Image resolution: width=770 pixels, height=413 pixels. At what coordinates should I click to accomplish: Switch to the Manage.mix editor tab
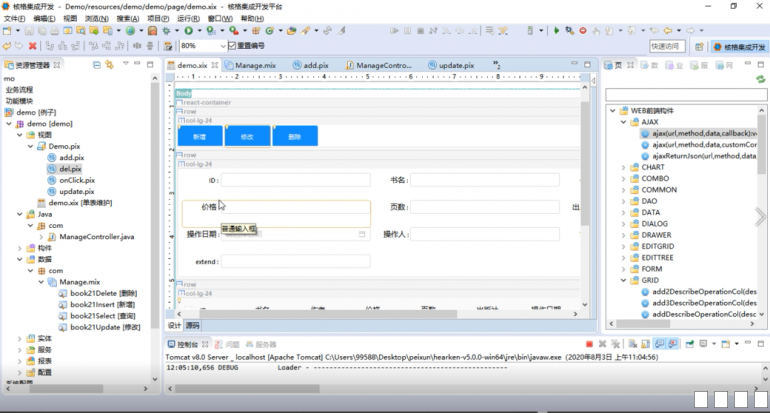click(255, 65)
